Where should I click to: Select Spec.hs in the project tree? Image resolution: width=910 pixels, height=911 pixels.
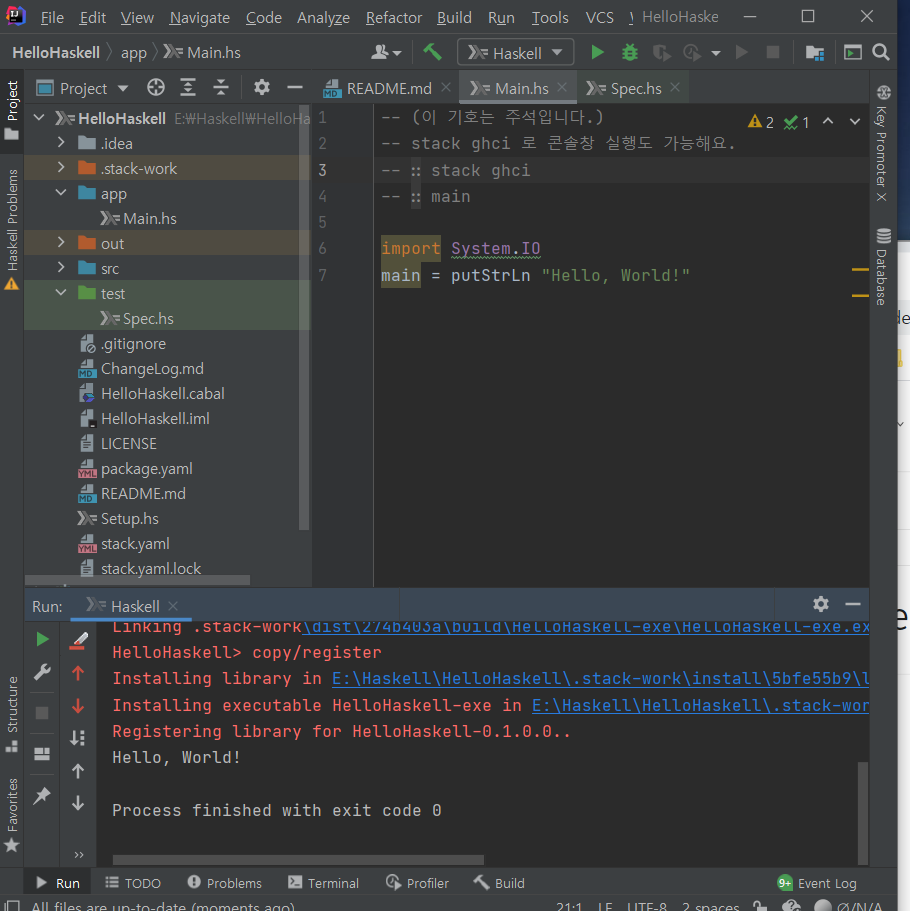pyautogui.click(x=148, y=318)
